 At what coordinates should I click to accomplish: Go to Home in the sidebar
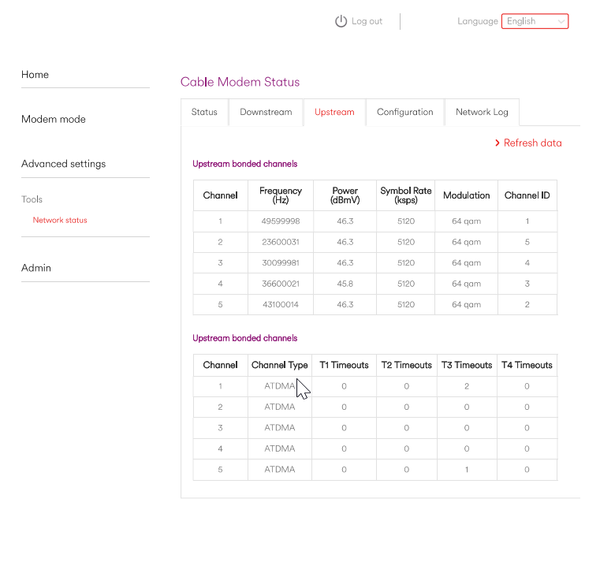coord(35,75)
